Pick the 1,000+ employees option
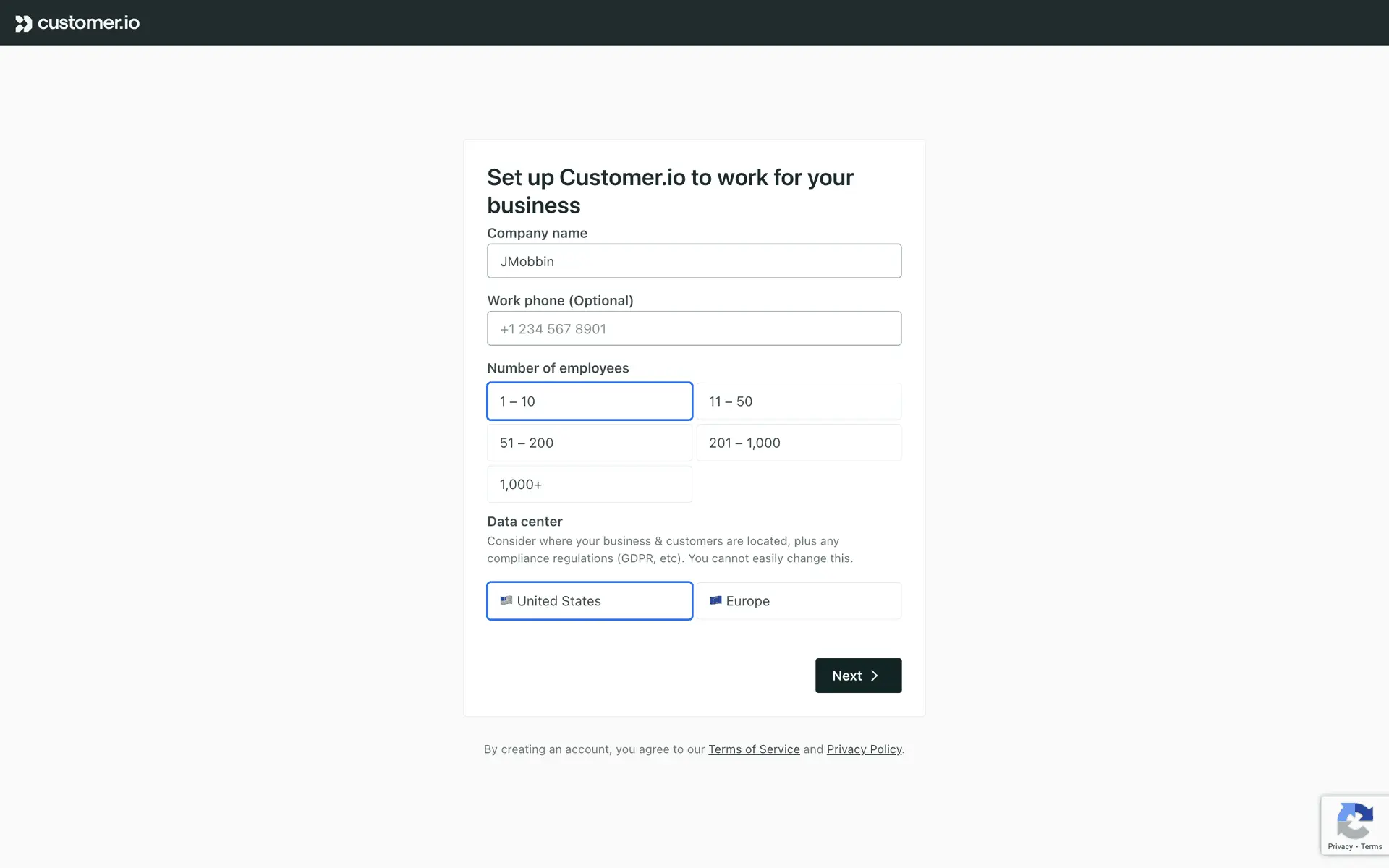This screenshot has width=1389, height=868. 589,485
